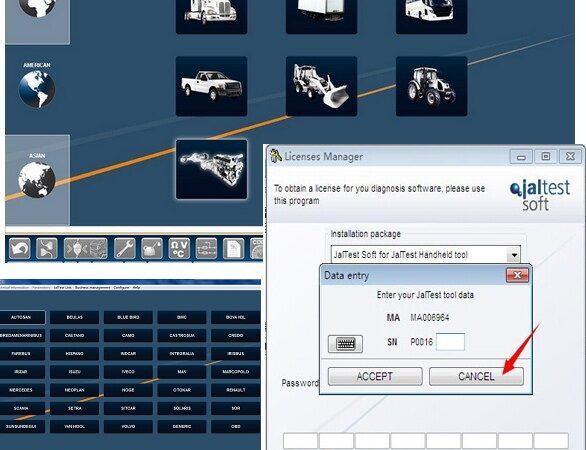Select the CREDO brand button
The height and width of the screenshot is (450, 586).
[x=235, y=336]
